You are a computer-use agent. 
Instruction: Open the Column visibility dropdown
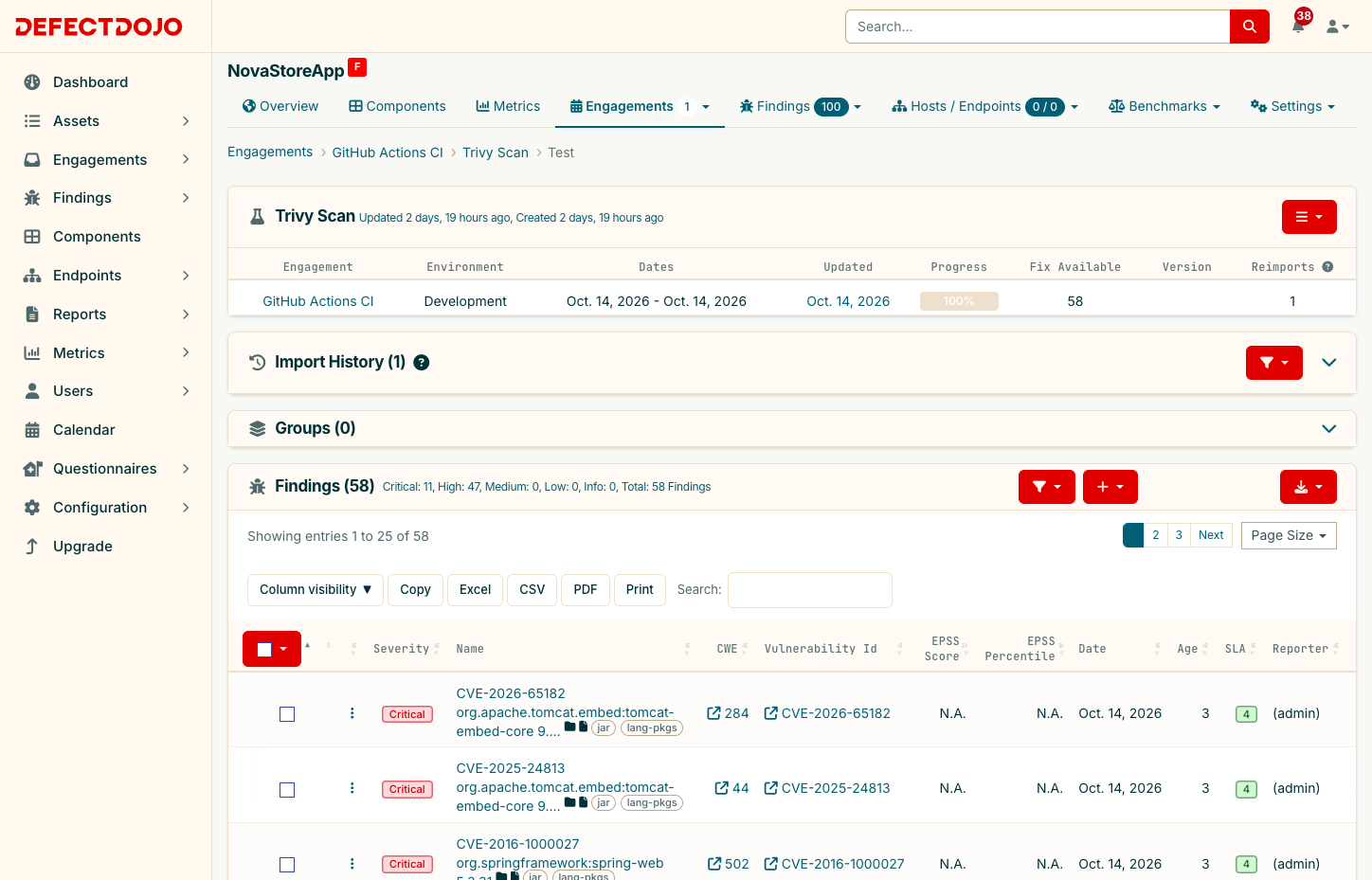(316, 590)
